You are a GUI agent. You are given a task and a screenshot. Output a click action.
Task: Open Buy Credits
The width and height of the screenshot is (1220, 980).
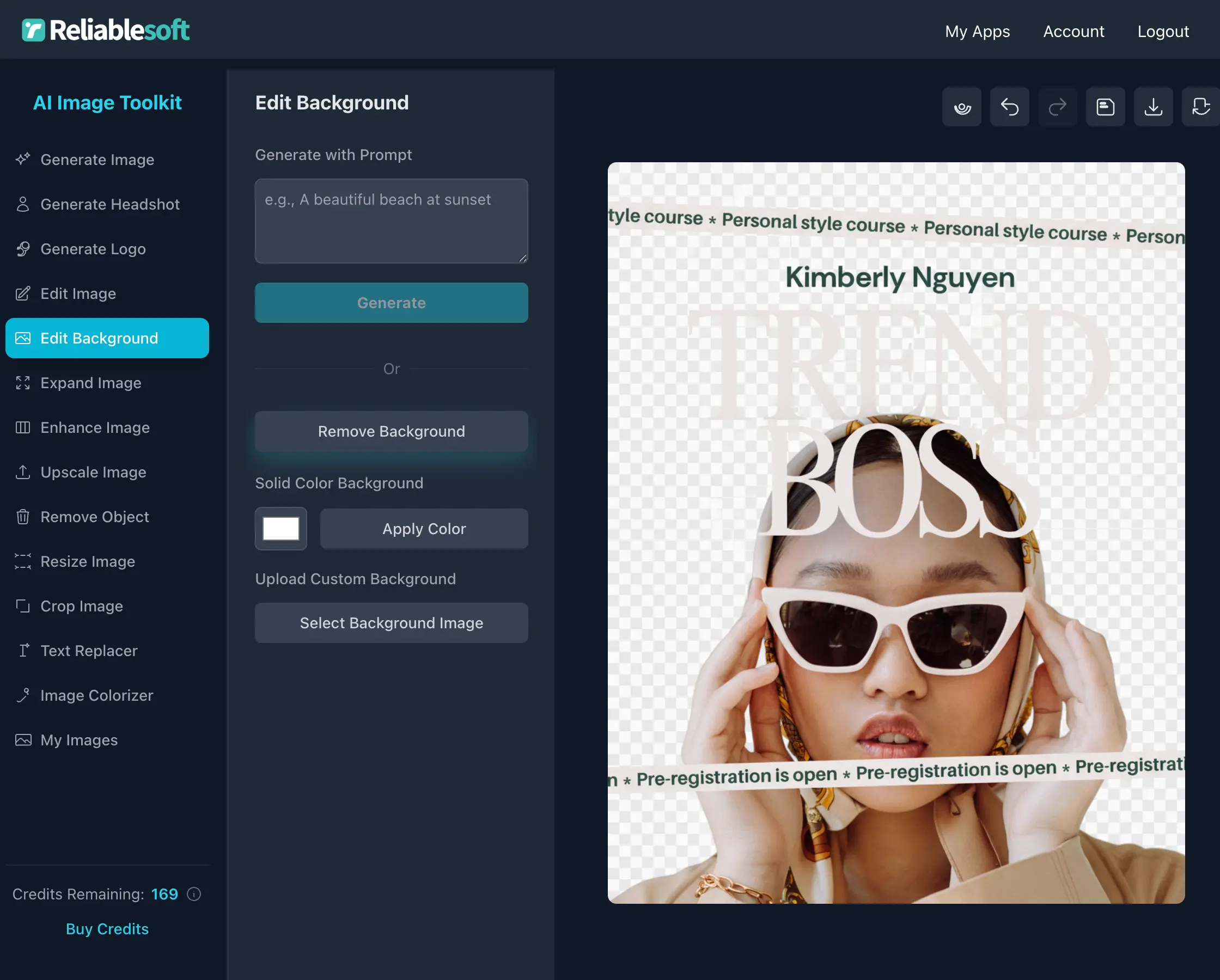[x=107, y=928]
